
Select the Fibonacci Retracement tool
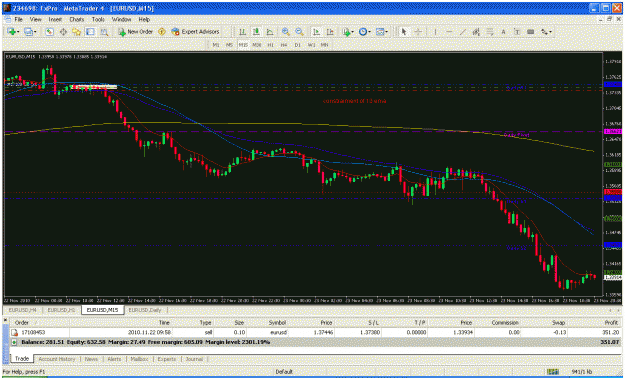coord(490,32)
